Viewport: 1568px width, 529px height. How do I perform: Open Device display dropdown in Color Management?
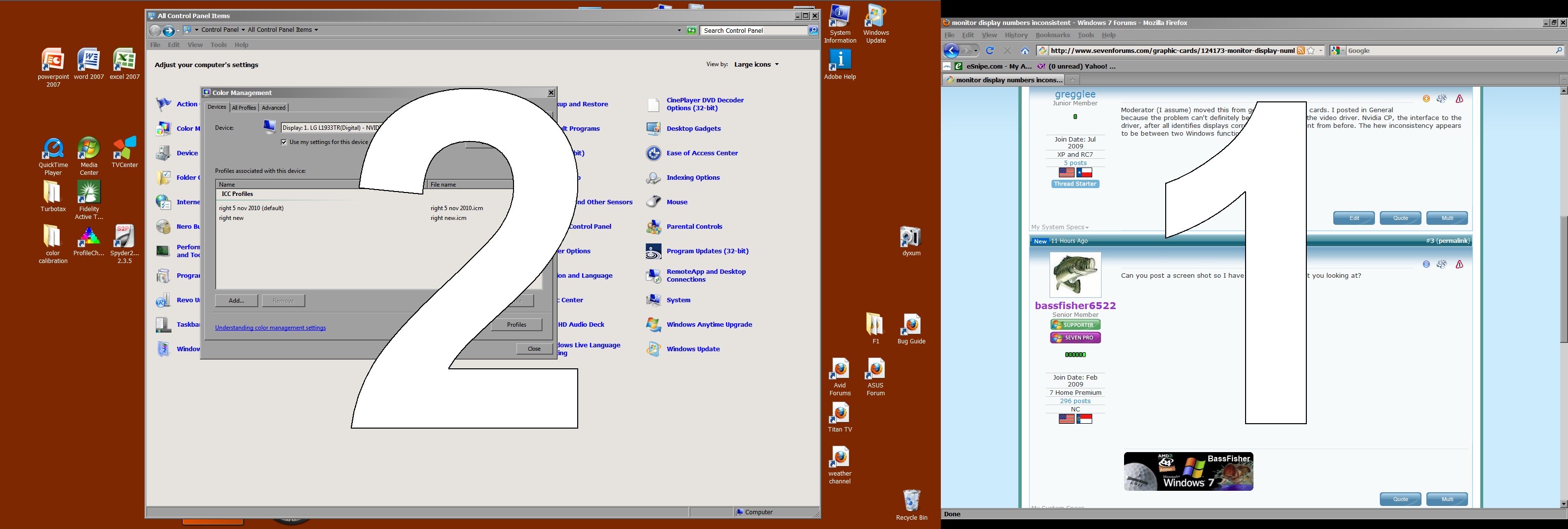click(331, 128)
